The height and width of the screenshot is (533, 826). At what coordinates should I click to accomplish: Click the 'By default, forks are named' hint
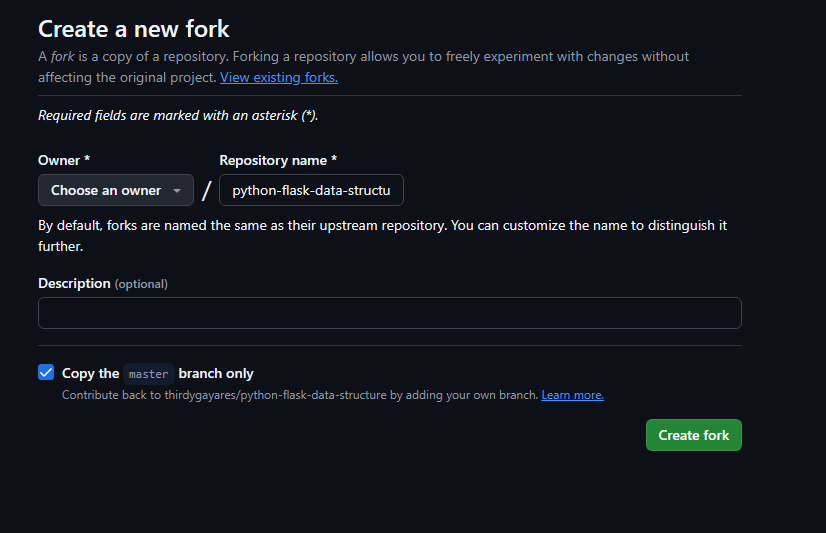(x=382, y=235)
